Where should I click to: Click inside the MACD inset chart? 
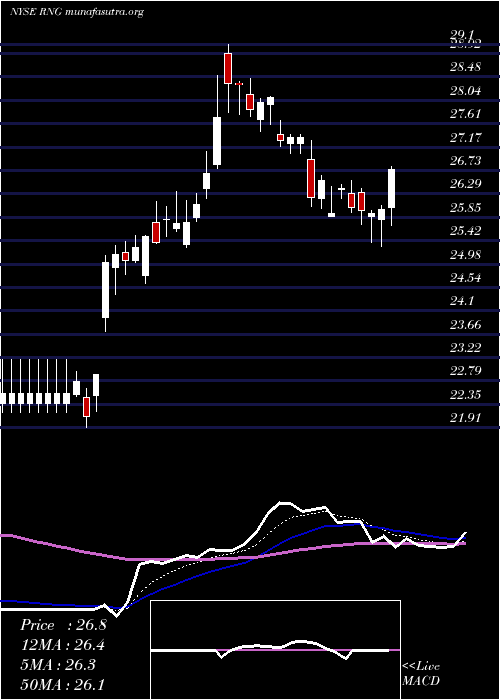pyautogui.click(x=275, y=650)
